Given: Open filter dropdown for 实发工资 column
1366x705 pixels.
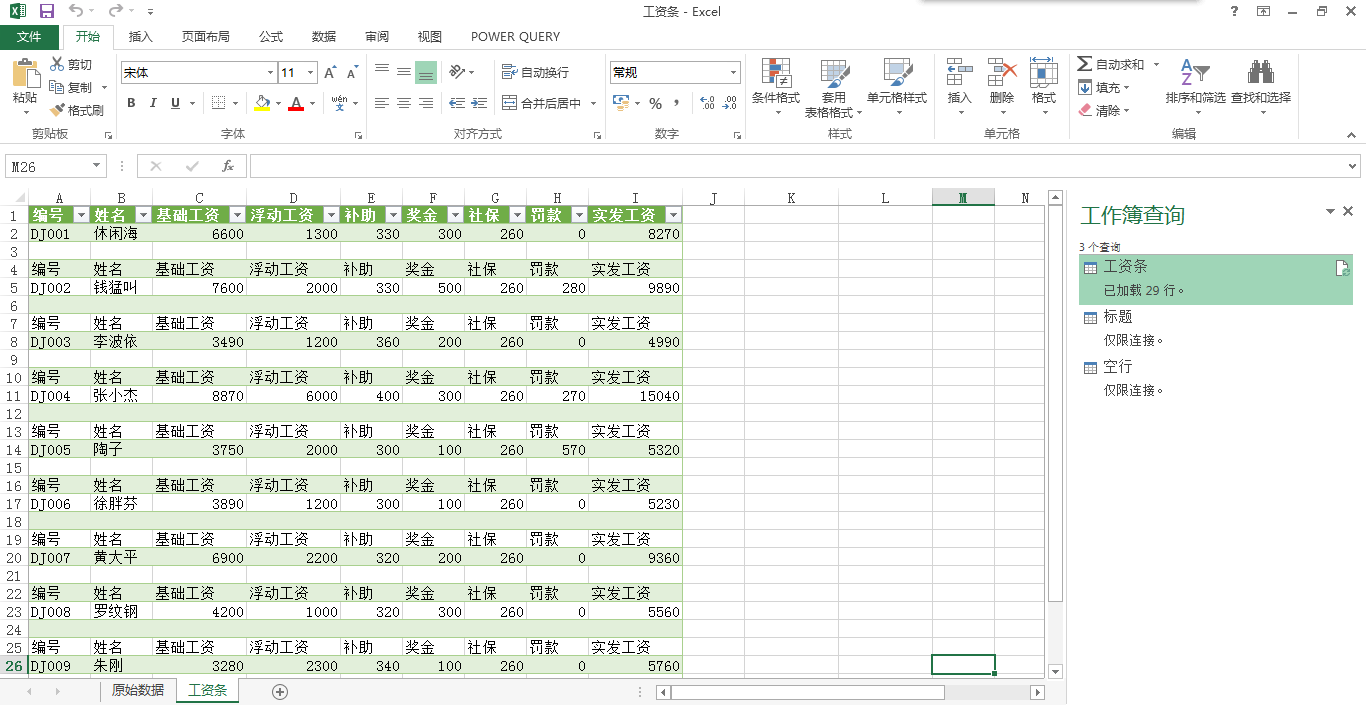Looking at the screenshot, I should click(673, 215).
